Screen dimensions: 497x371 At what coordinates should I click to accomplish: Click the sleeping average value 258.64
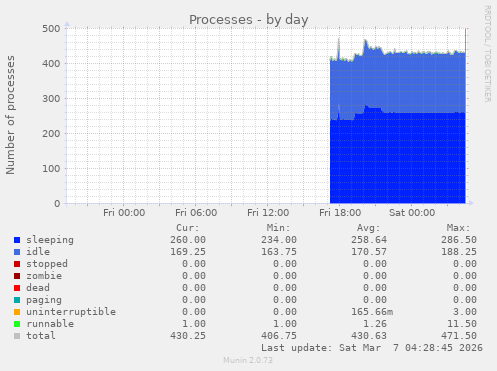click(x=369, y=240)
